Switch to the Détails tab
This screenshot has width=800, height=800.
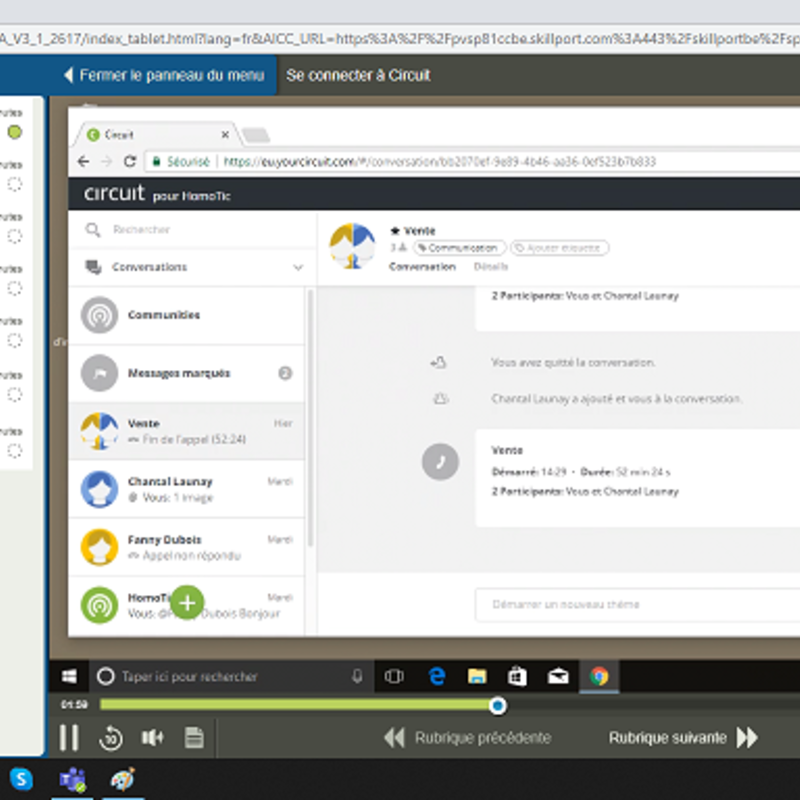[x=491, y=267]
